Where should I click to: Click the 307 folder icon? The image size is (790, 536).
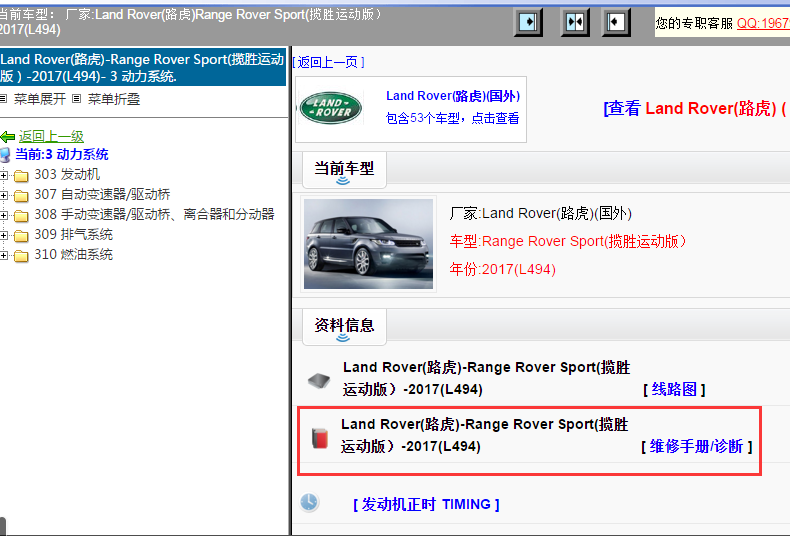pos(21,195)
